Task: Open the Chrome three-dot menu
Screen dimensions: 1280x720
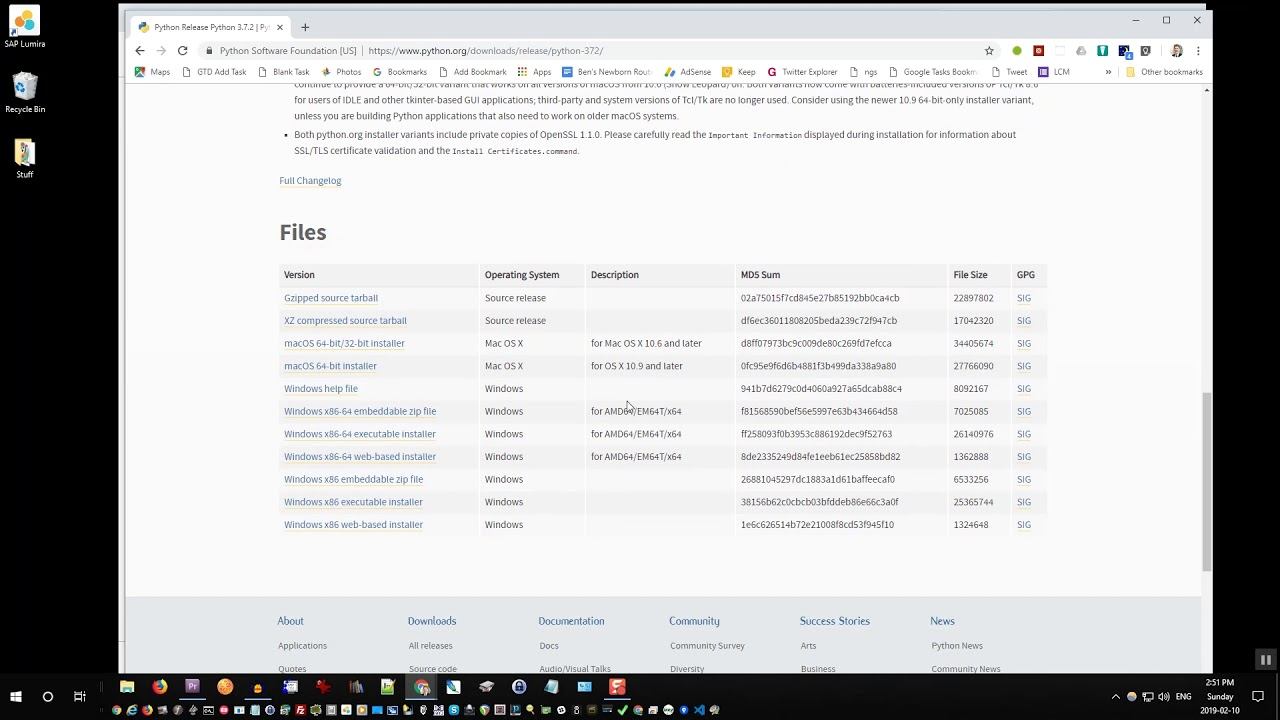Action: 1197,51
